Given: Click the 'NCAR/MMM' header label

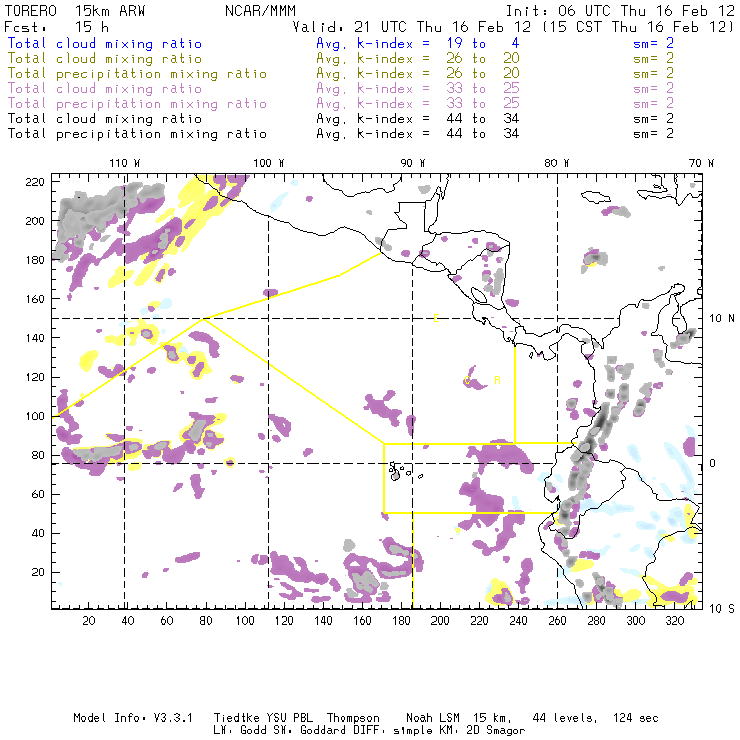Looking at the screenshot, I should 260,10.
